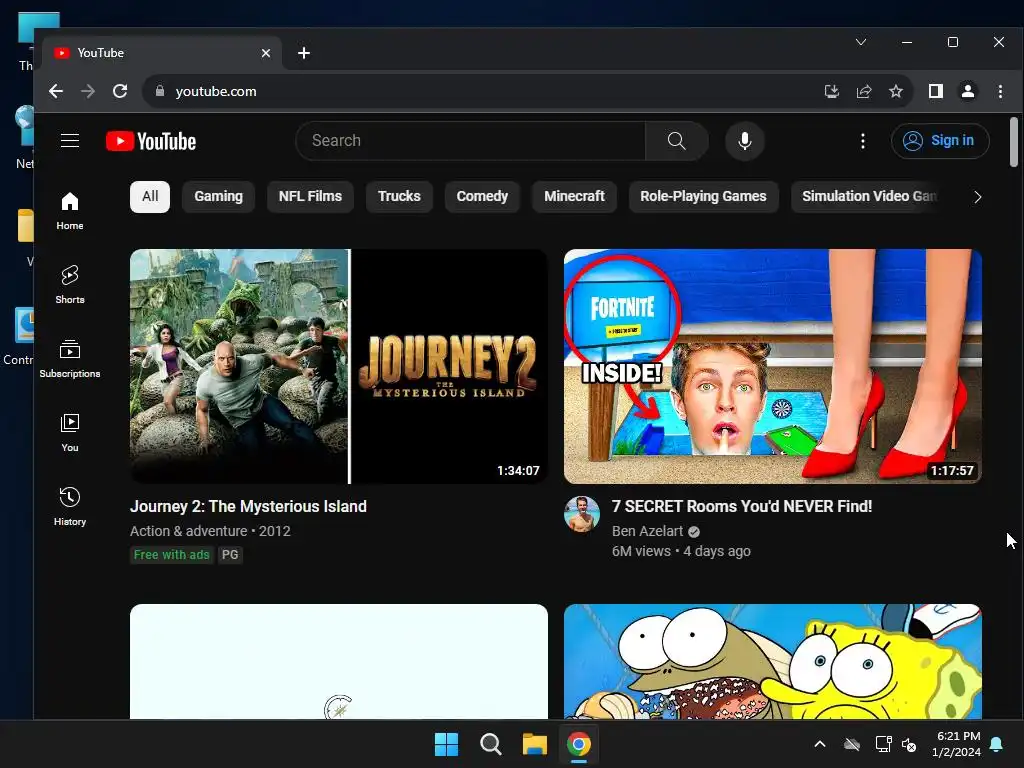Open the 7 SECRET Rooms video thumbnail
This screenshot has height=768, width=1024.
773,366
